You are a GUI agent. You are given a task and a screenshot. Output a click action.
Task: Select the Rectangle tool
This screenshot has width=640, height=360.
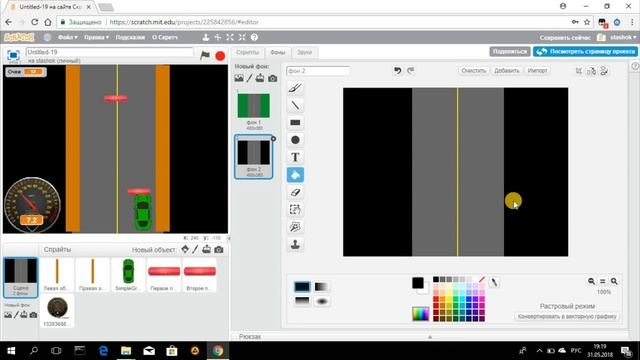295,122
